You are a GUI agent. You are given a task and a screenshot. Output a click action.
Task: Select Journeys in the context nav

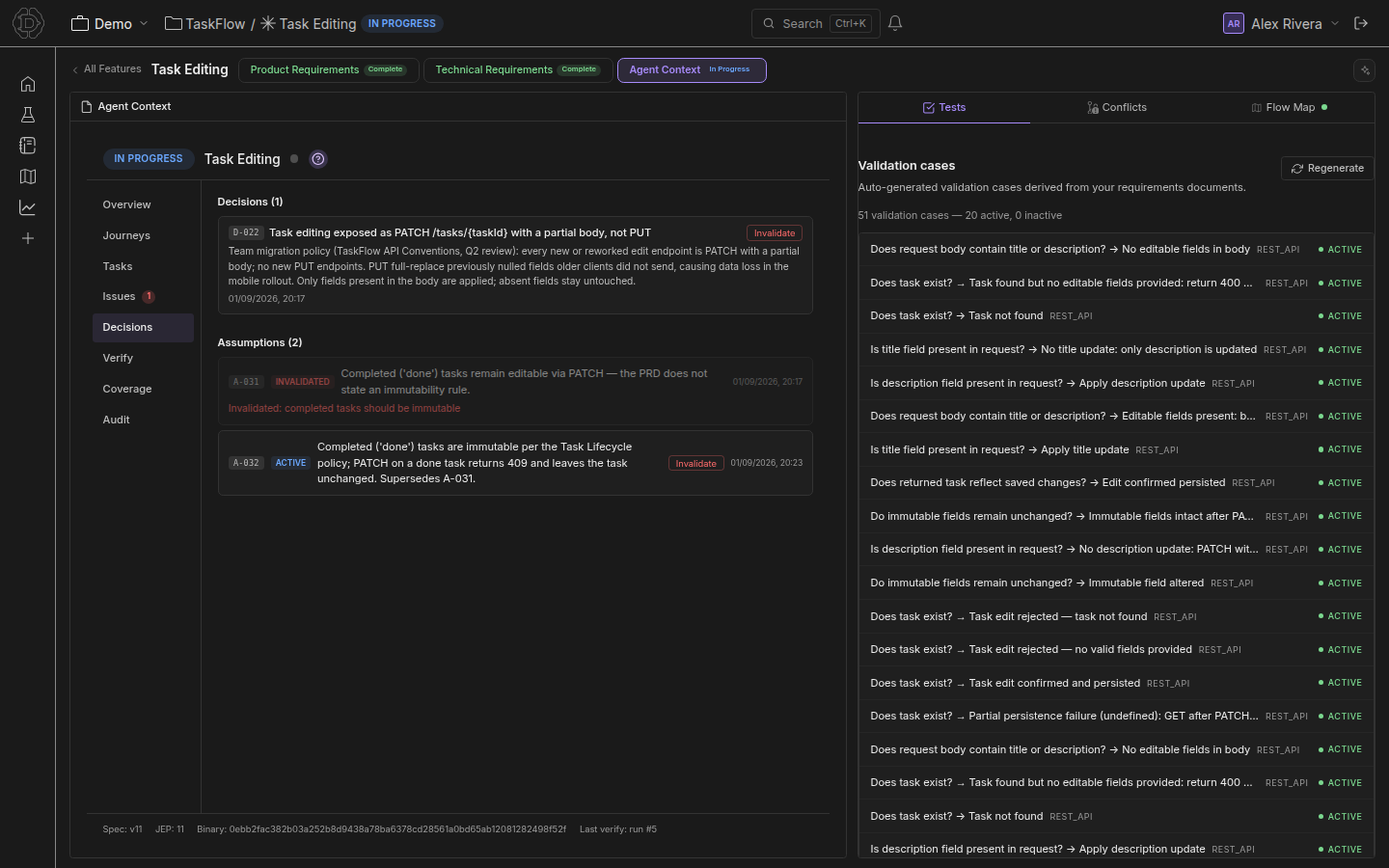click(x=143, y=235)
